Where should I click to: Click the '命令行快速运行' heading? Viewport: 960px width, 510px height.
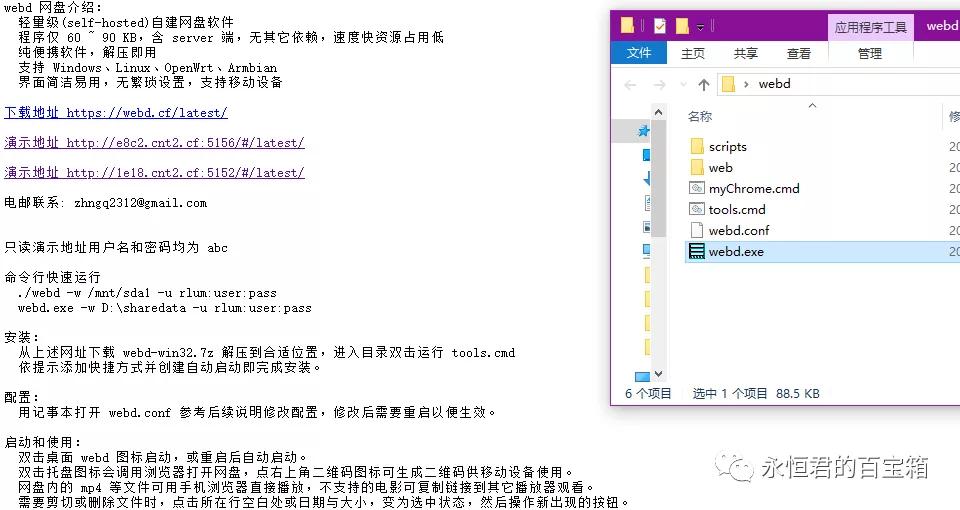[x=52, y=277]
